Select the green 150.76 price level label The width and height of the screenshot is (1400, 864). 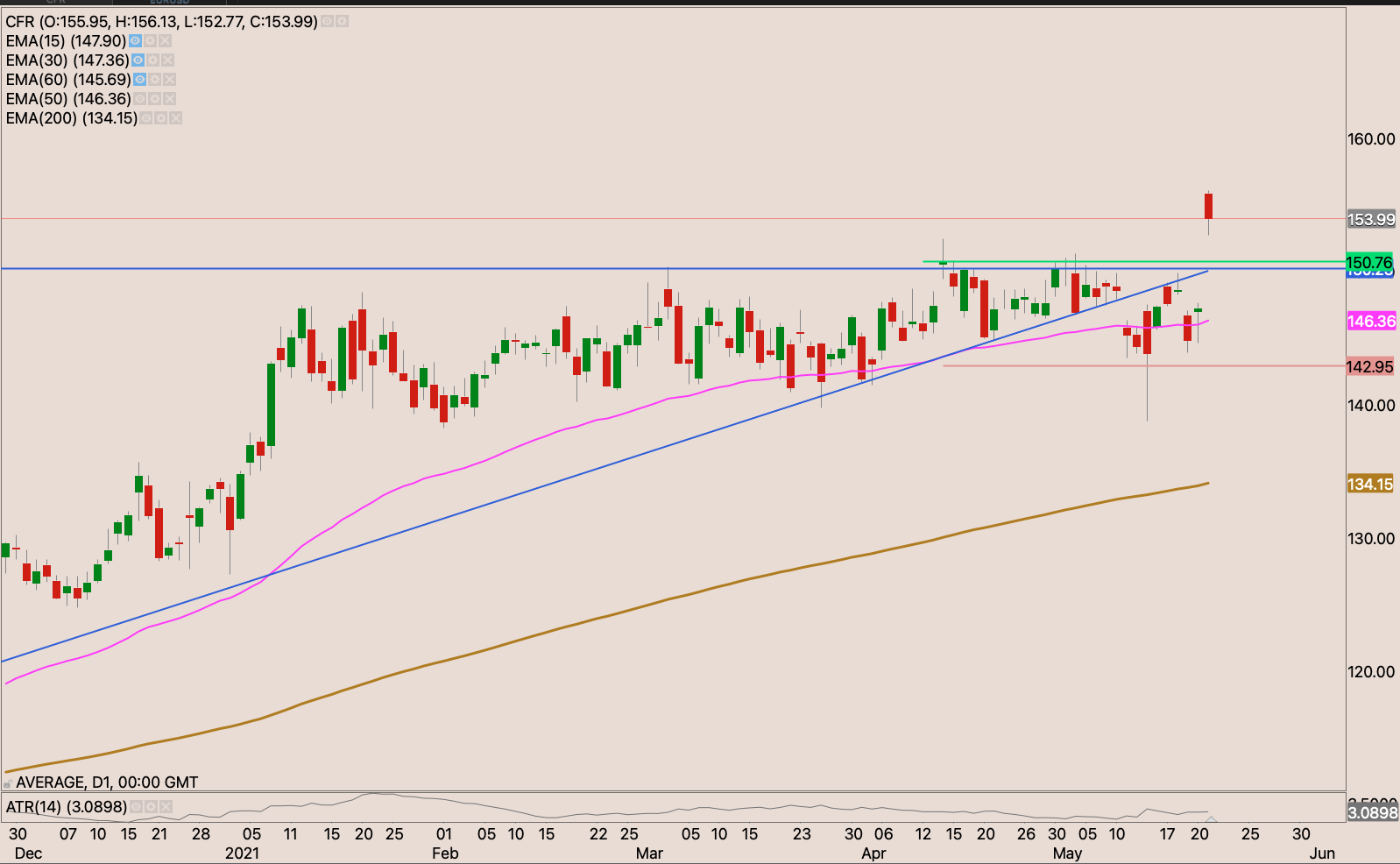coord(1369,262)
